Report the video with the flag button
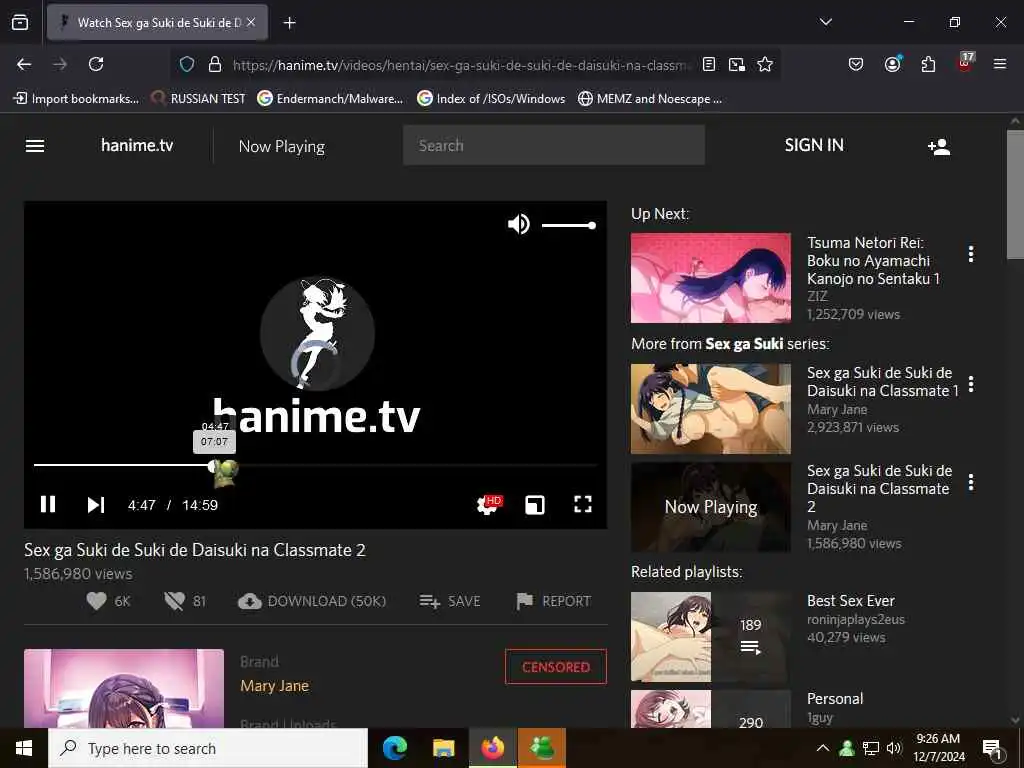The image size is (1024, 768). pos(553,601)
